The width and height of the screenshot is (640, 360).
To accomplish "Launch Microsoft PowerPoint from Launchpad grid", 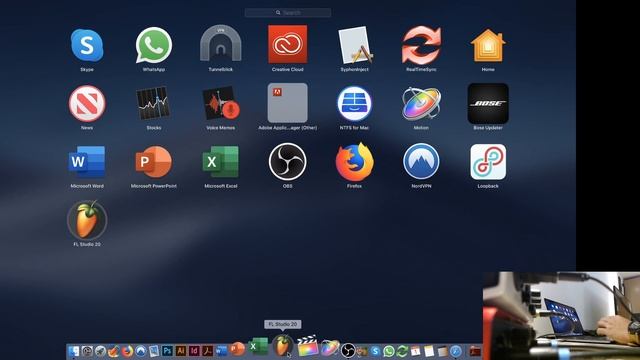I will click(153, 162).
